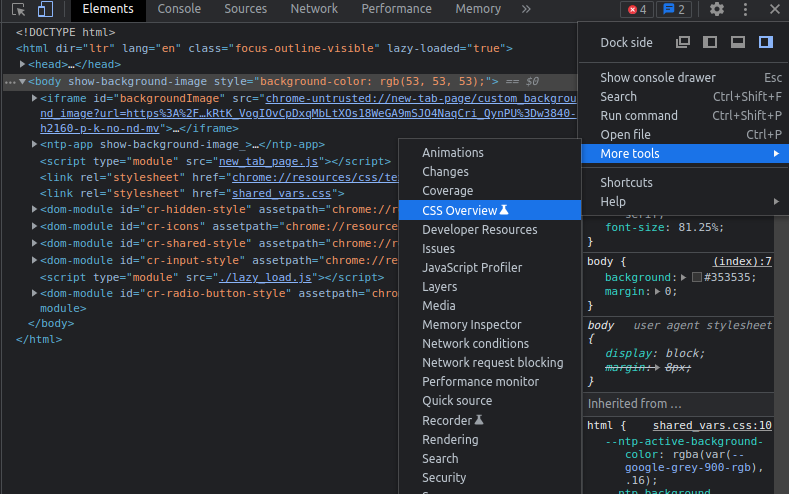Collapse the body element node
This screenshot has width=789, height=494.
22,81
